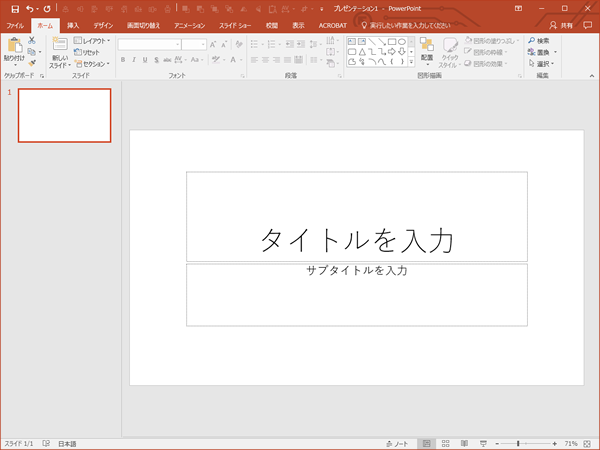Click the New Slide (新しいスライド) icon
This screenshot has width=600, height=450.
pos(59,44)
